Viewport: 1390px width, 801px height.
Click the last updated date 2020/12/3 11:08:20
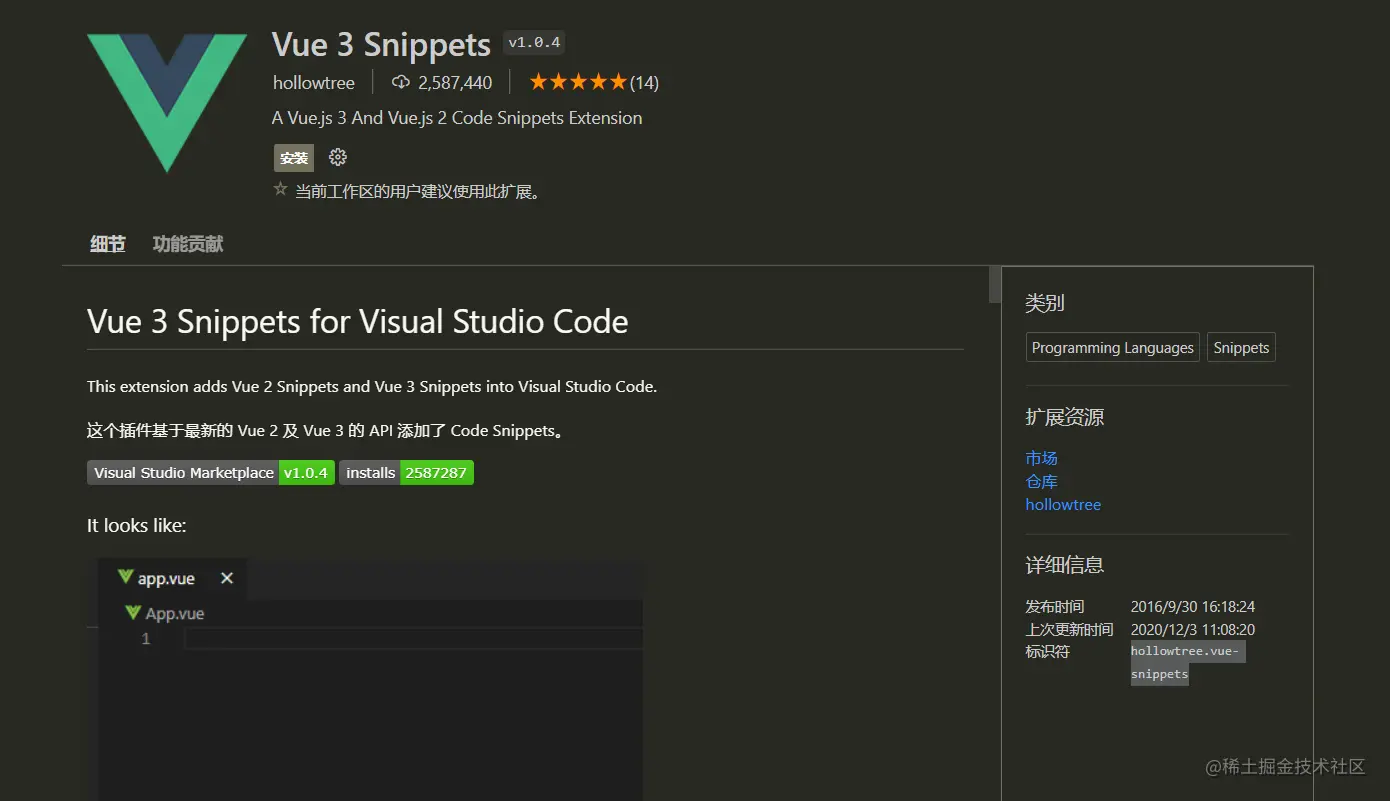click(1193, 629)
